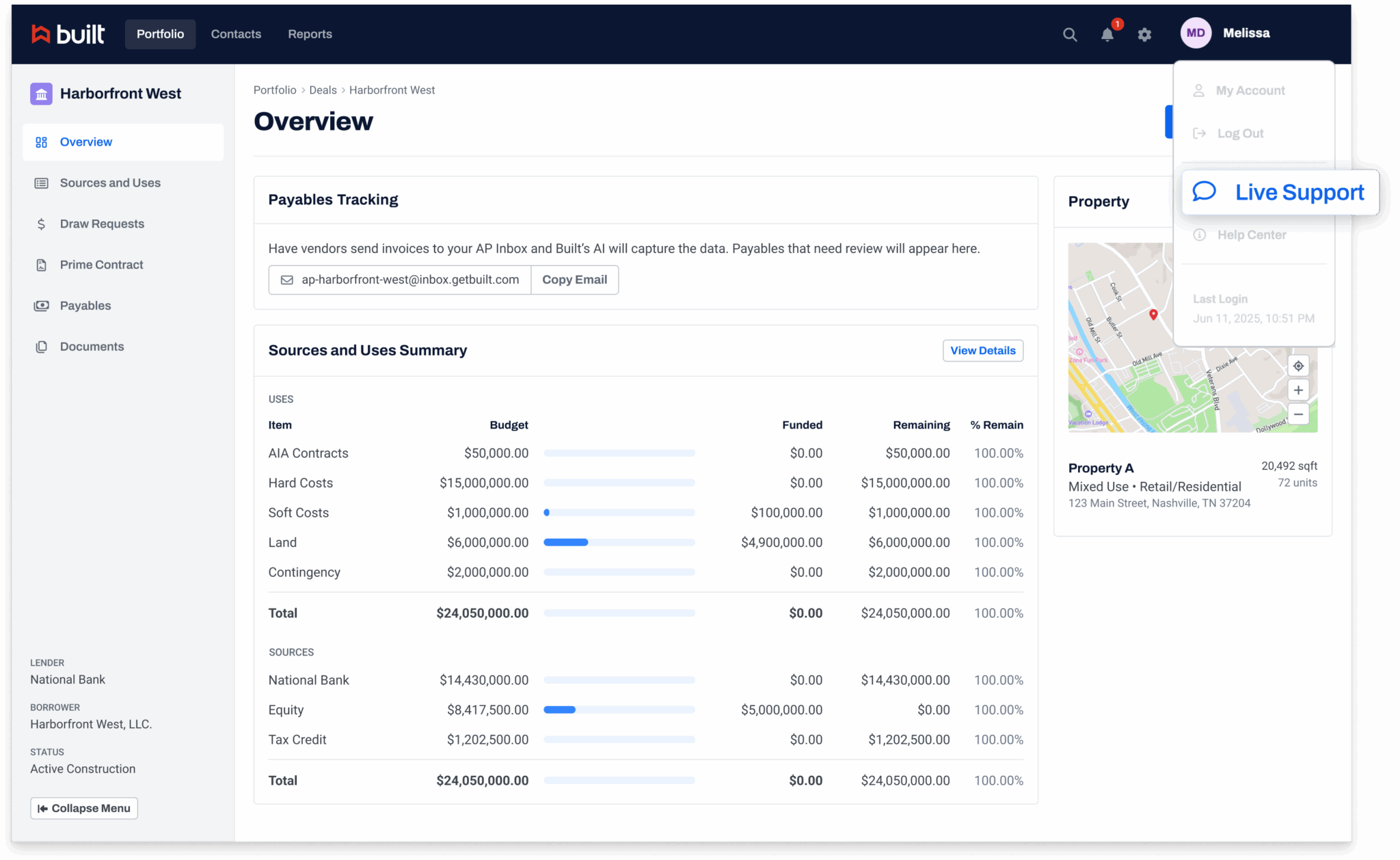1400x860 pixels.
Task: Open the Melissa profile dropdown
Action: pyautogui.click(x=1246, y=32)
